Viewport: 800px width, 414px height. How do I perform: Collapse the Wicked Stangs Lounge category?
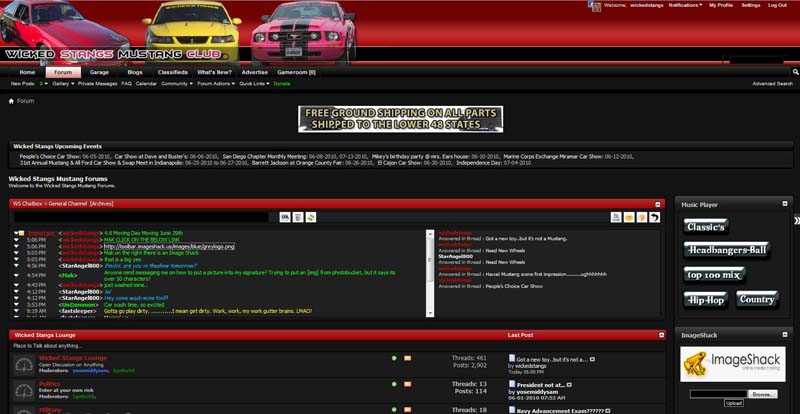661,335
